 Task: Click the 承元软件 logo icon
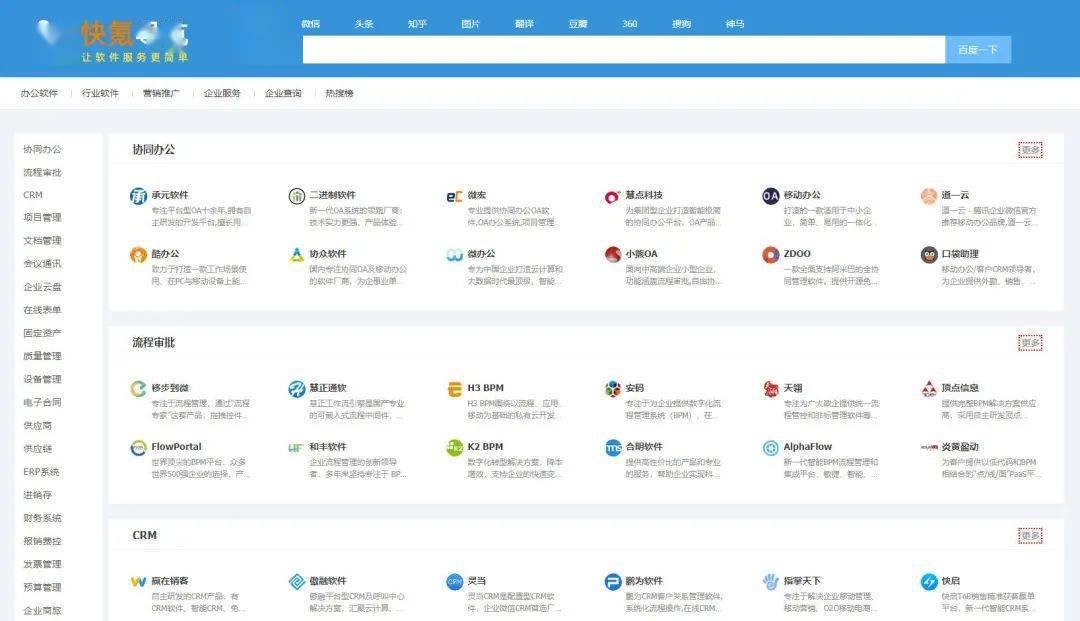click(138, 196)
